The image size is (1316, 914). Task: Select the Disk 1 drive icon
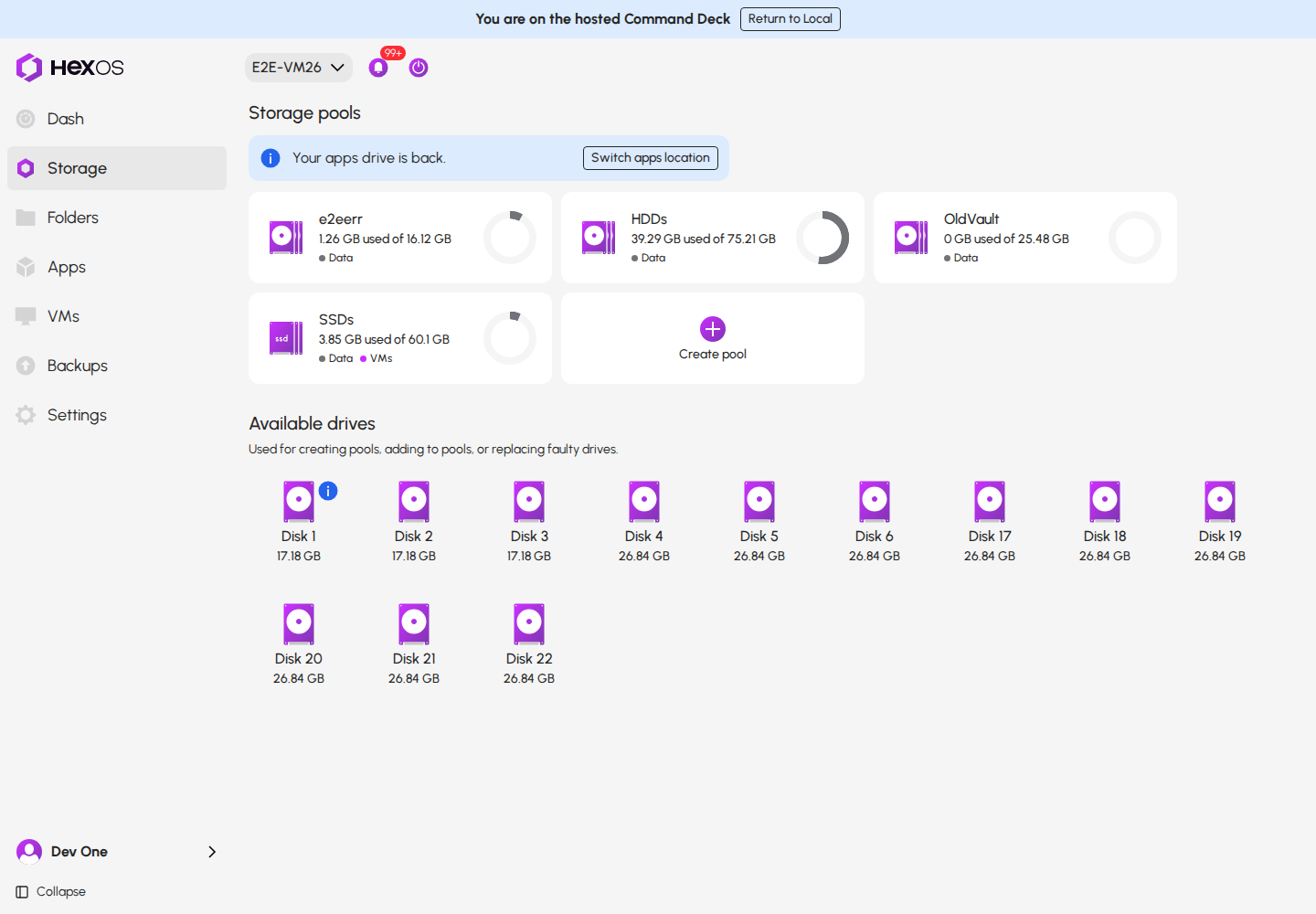point(299,502)
